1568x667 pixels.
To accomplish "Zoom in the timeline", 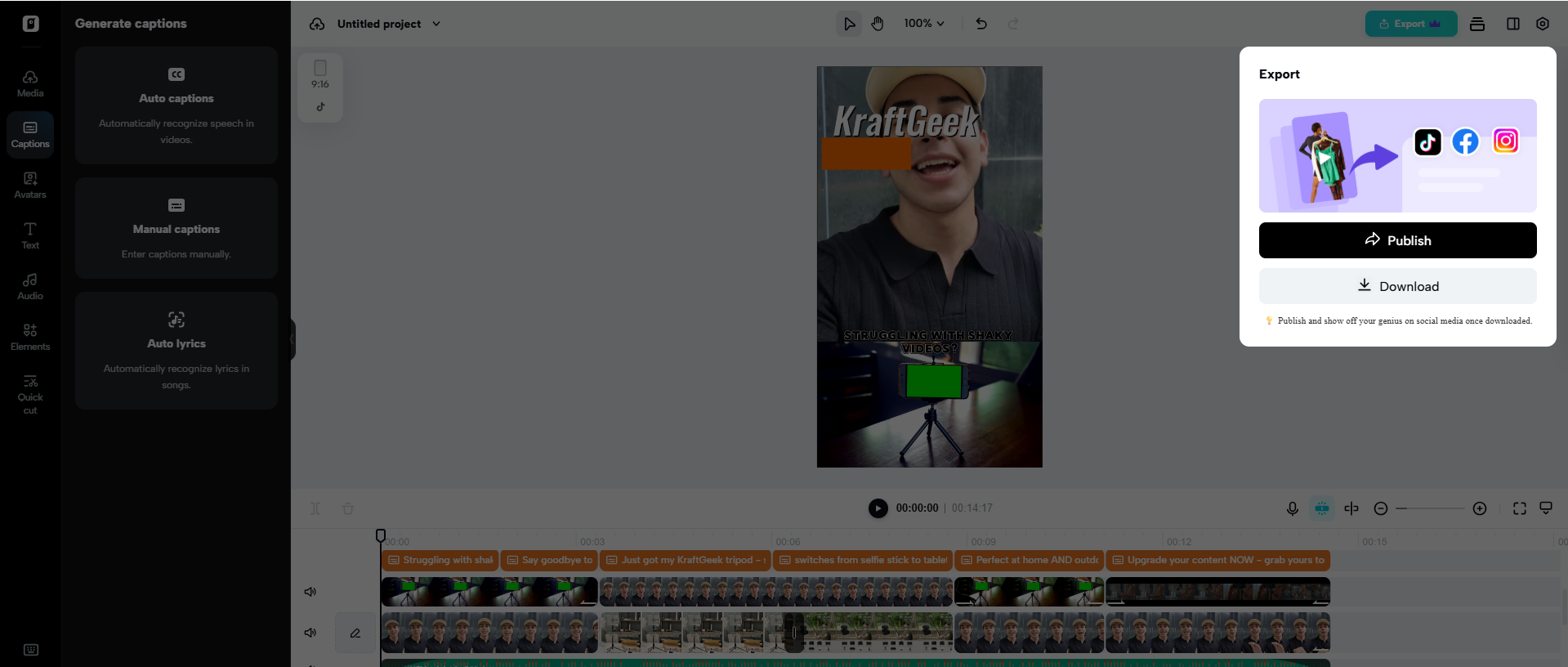I will coord(1480,508).
